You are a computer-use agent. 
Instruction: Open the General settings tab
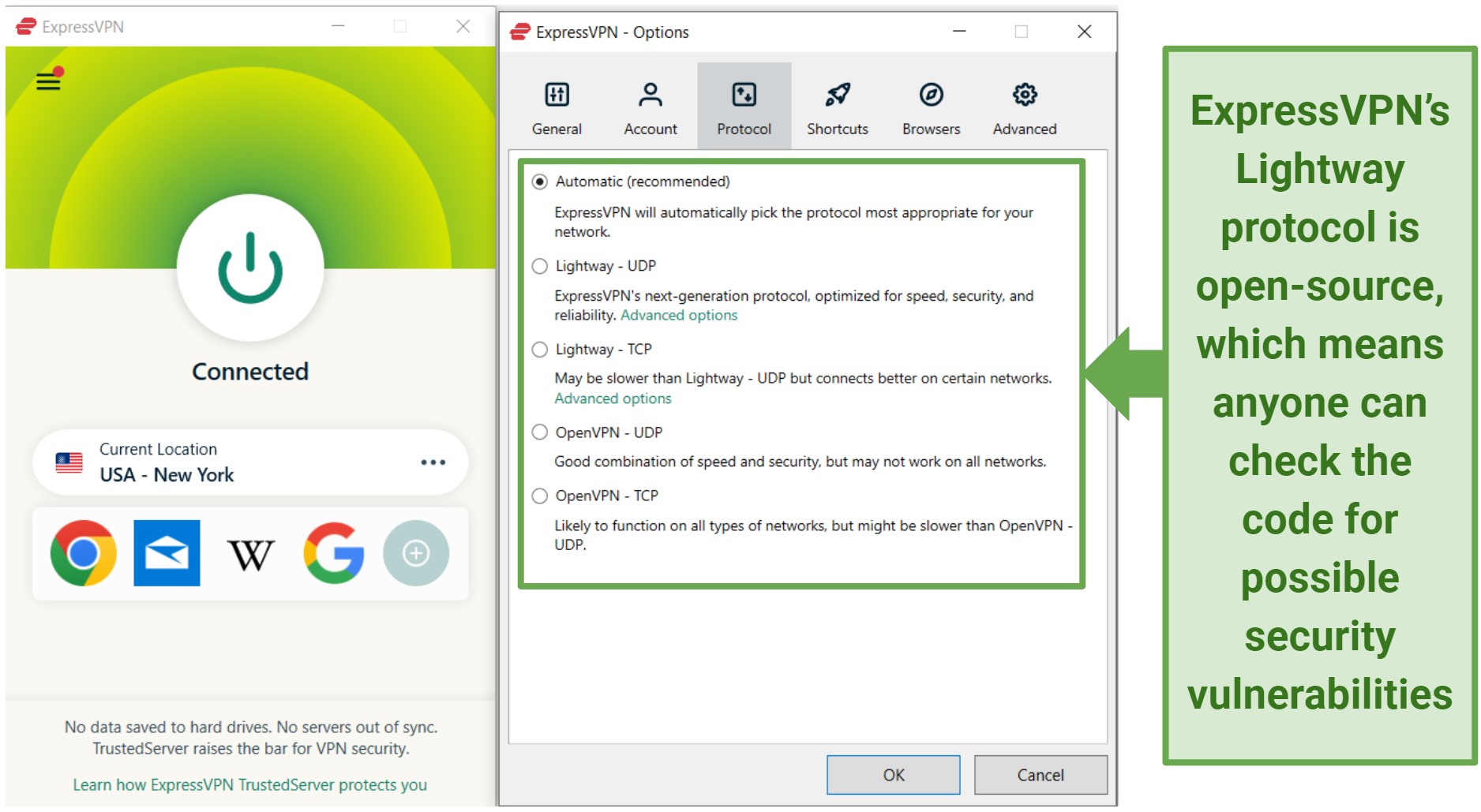[x=557, y=107]
